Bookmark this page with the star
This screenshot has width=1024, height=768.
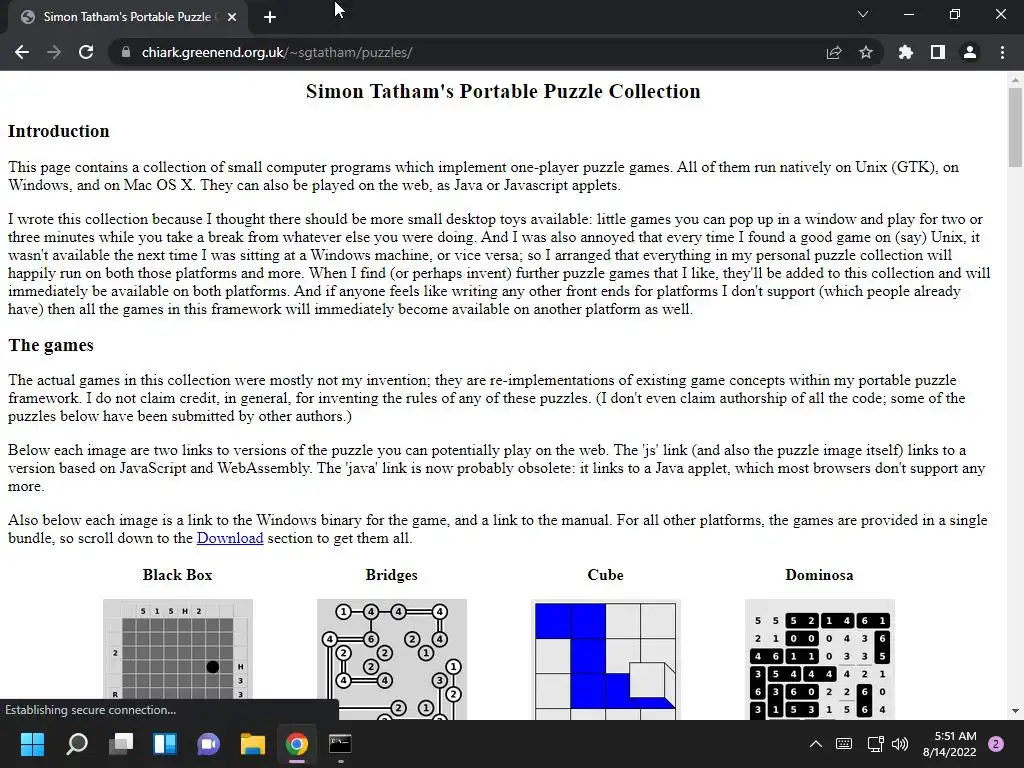[x=866, y=52]
